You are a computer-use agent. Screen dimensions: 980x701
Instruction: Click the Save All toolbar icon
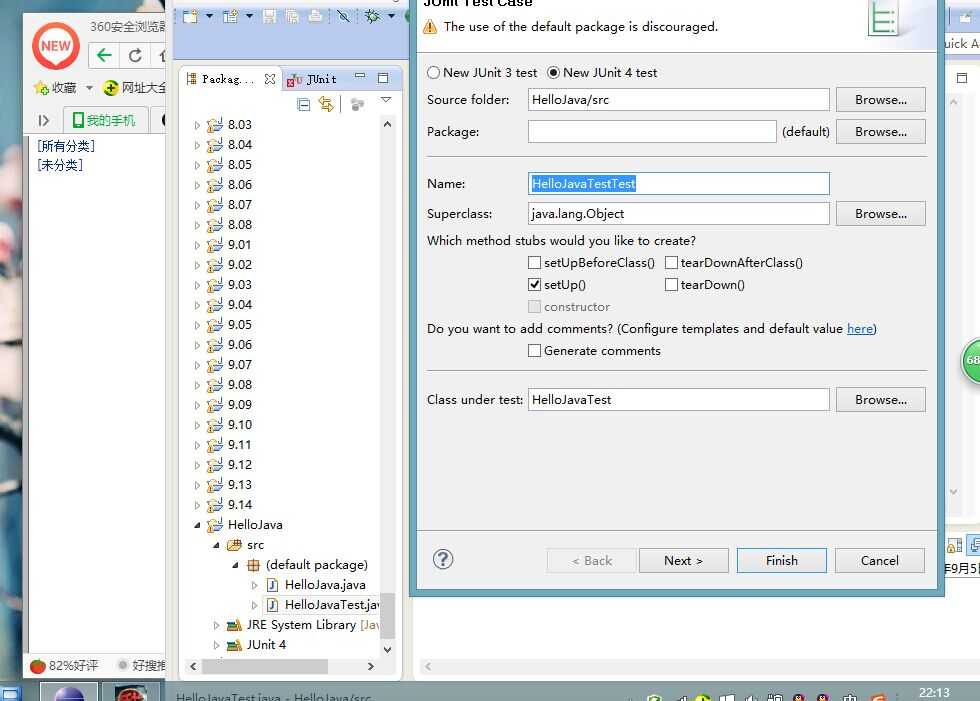292,16
